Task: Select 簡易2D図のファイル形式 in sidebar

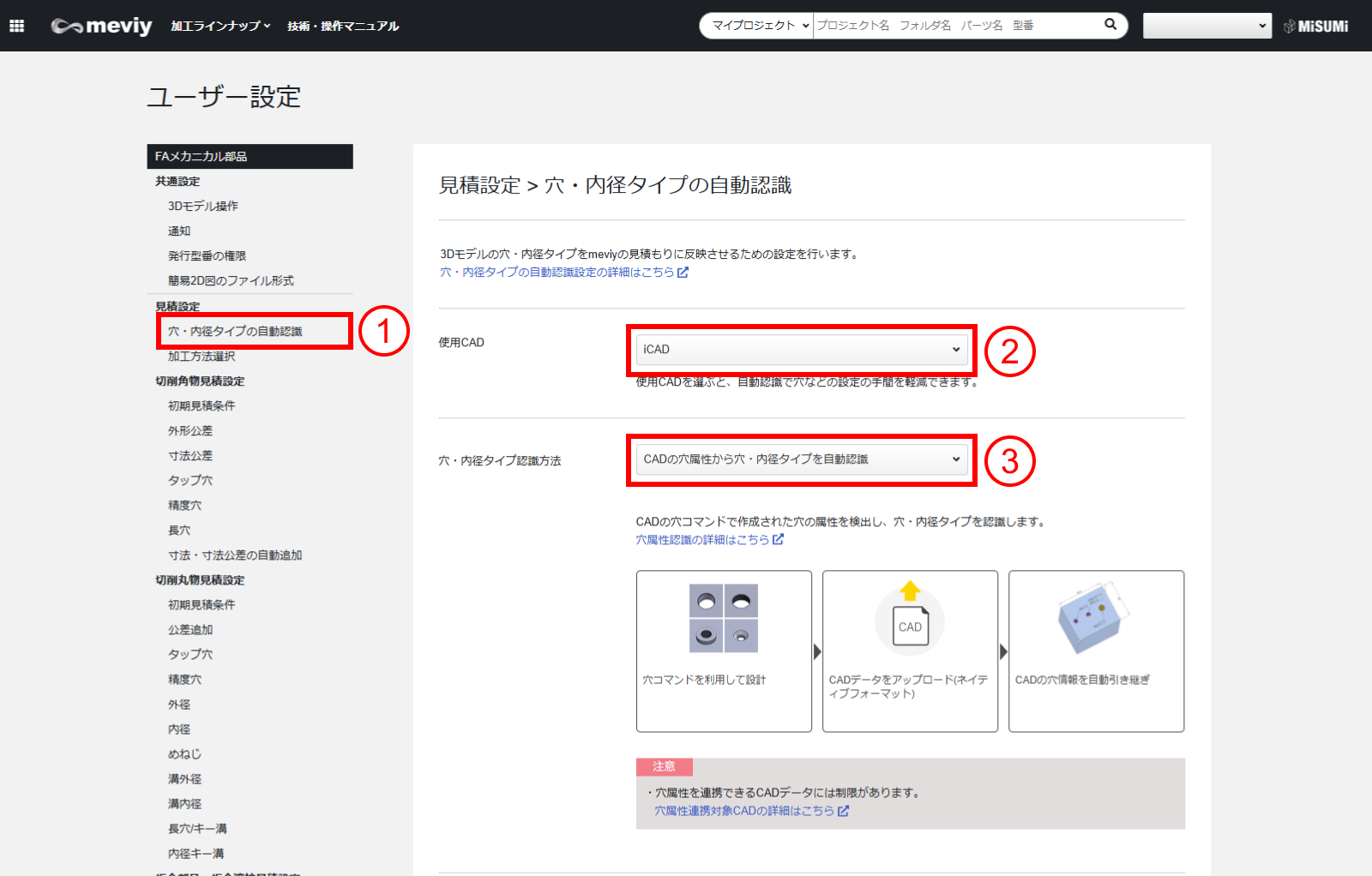Action: coord(231,281)
